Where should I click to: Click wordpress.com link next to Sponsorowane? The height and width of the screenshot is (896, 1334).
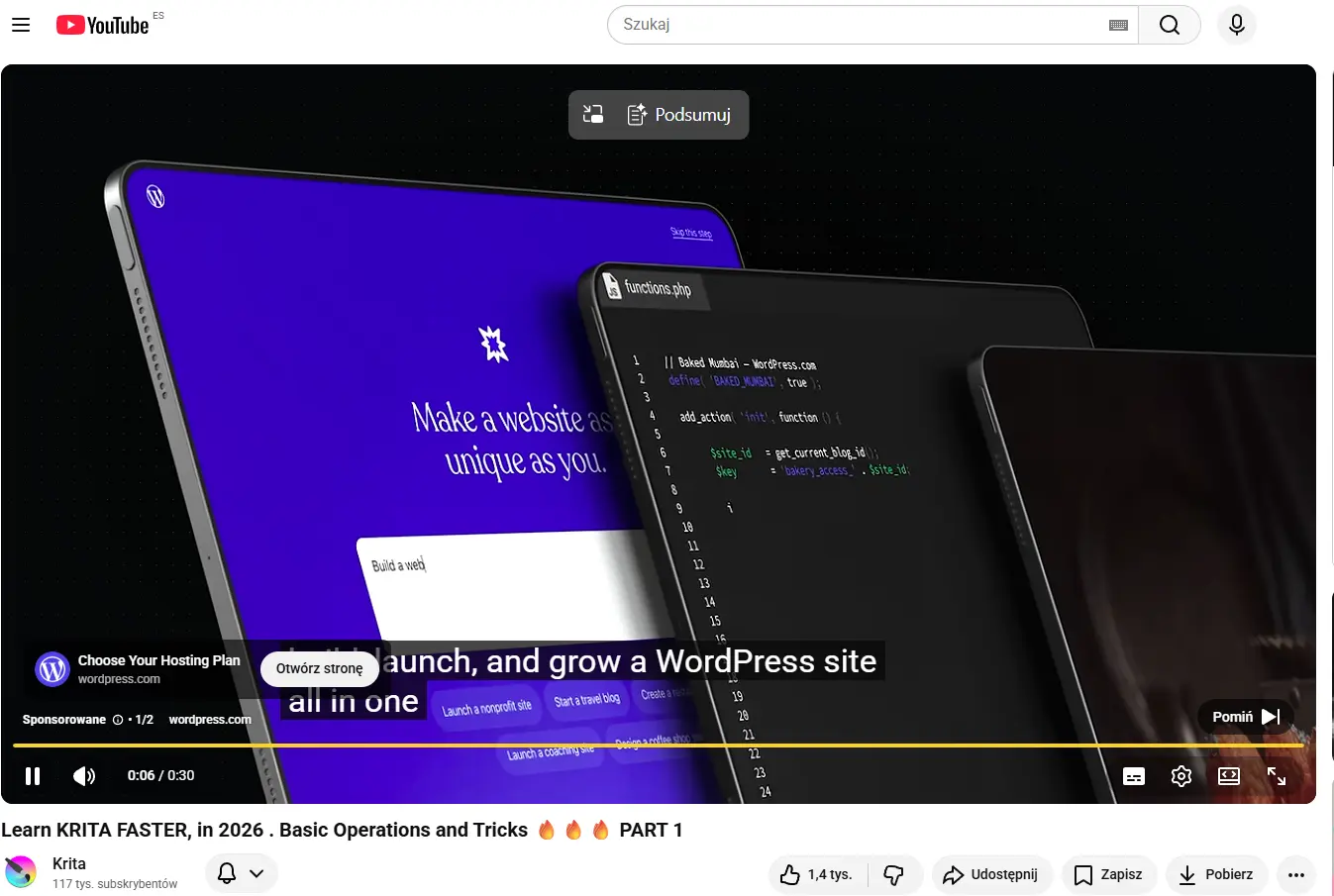pyautogui.click(x=210, y=720)
